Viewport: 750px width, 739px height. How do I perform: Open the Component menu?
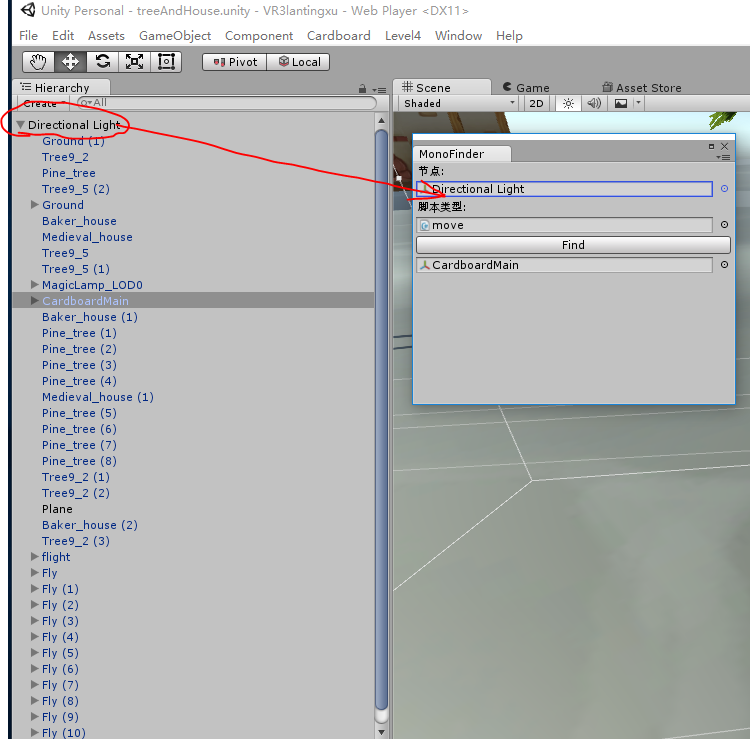(259, 36)
